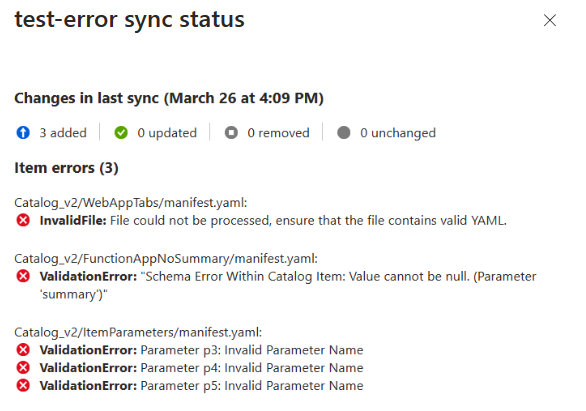This screenshot has height=411, width=586.
Task: Click the gray square removed icon
Action: [x=231, y=133]
